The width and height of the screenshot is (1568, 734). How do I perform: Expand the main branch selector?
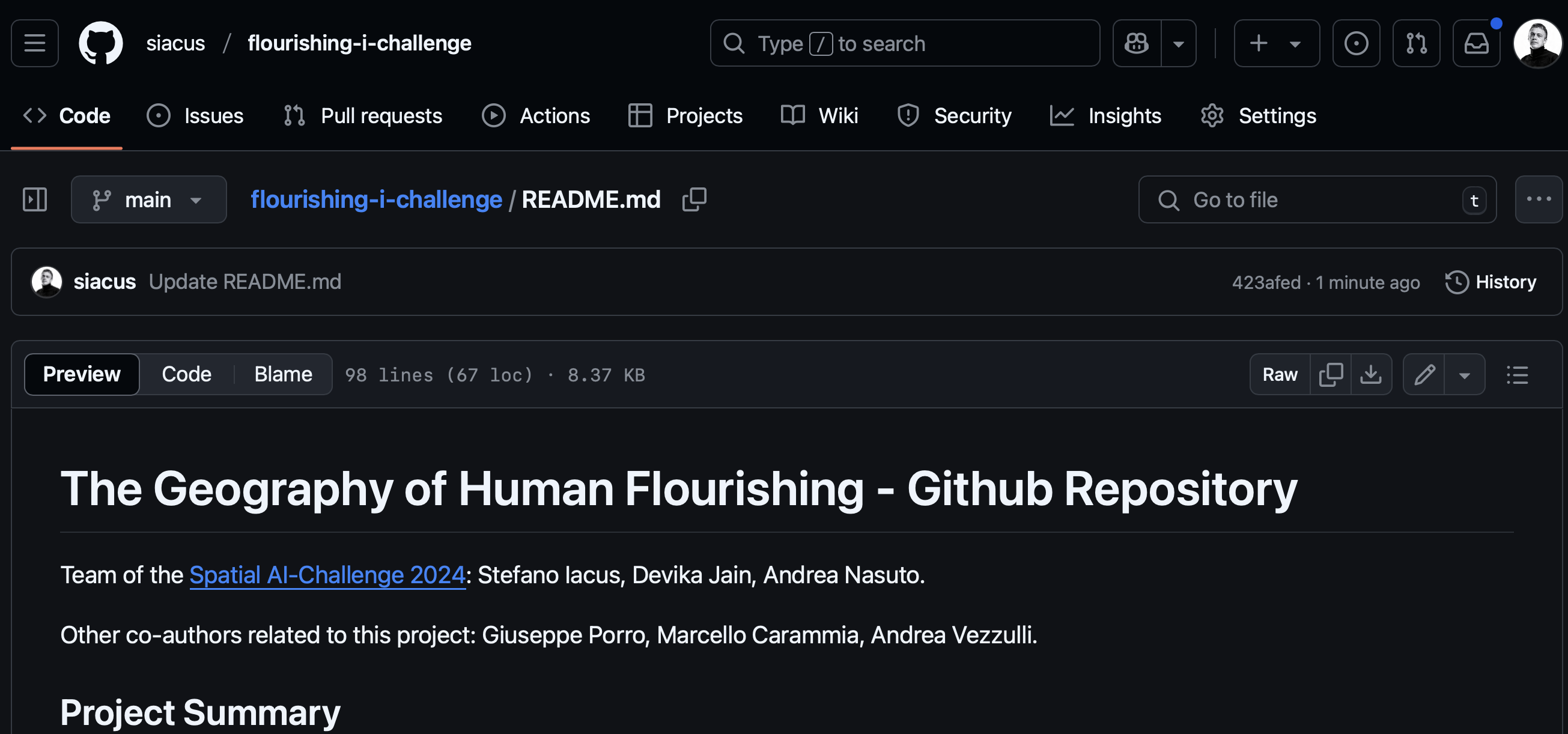click(x=148, y=199)
